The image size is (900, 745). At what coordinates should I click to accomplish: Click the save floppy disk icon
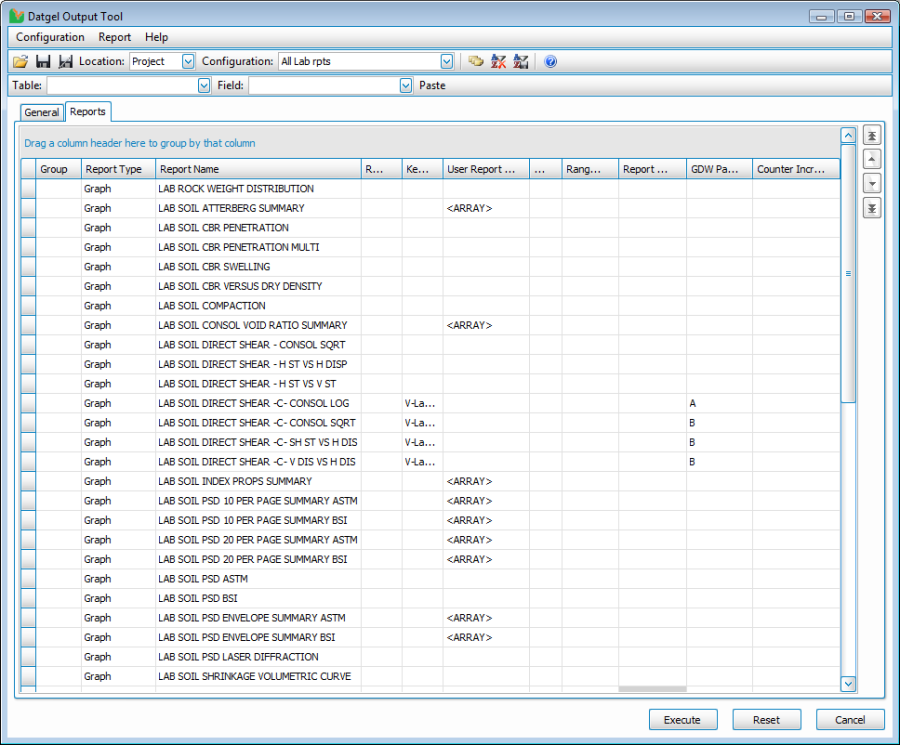click(43, 62)
